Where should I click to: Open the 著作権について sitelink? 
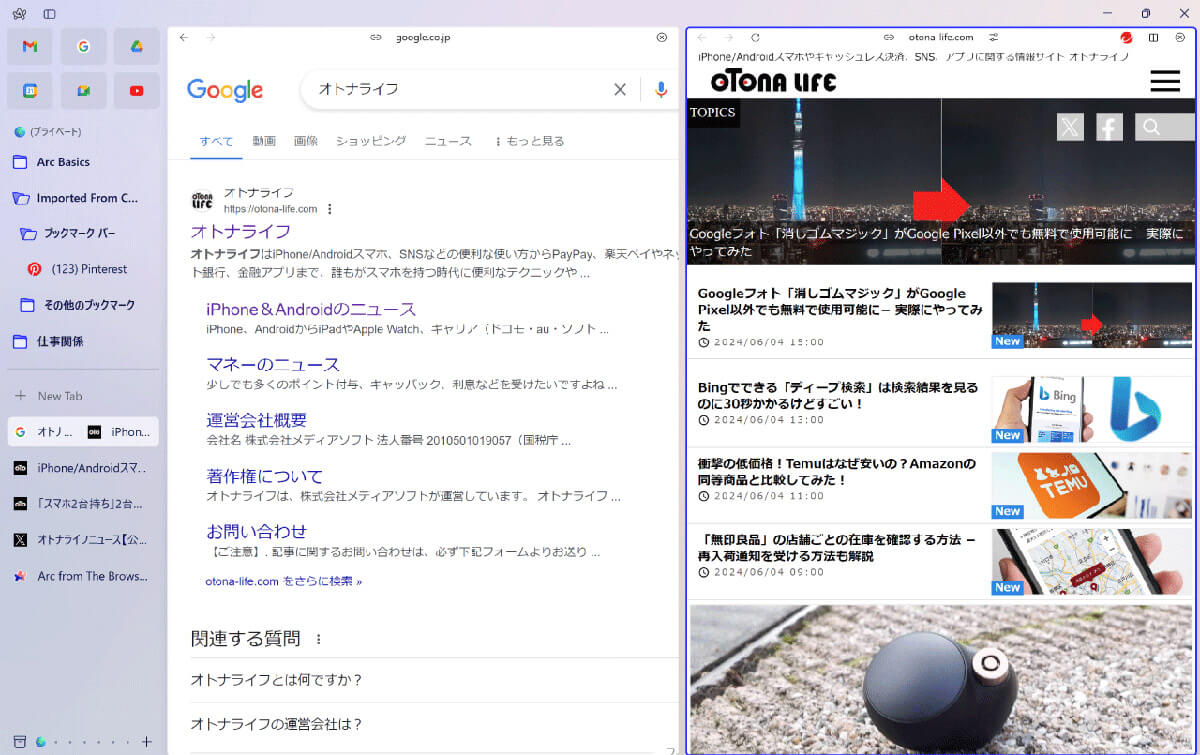tap(265, 476)
